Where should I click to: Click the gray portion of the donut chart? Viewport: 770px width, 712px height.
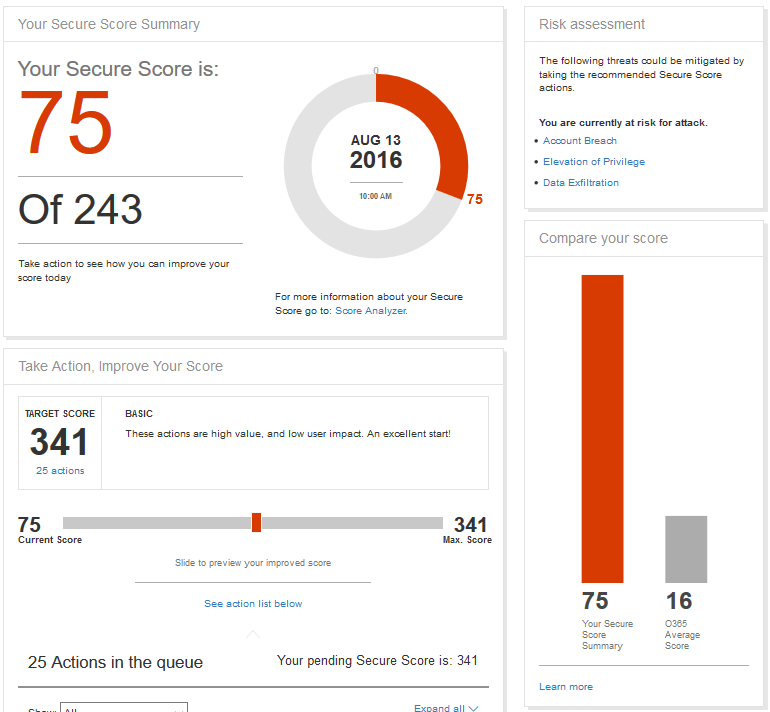point(310,200)
